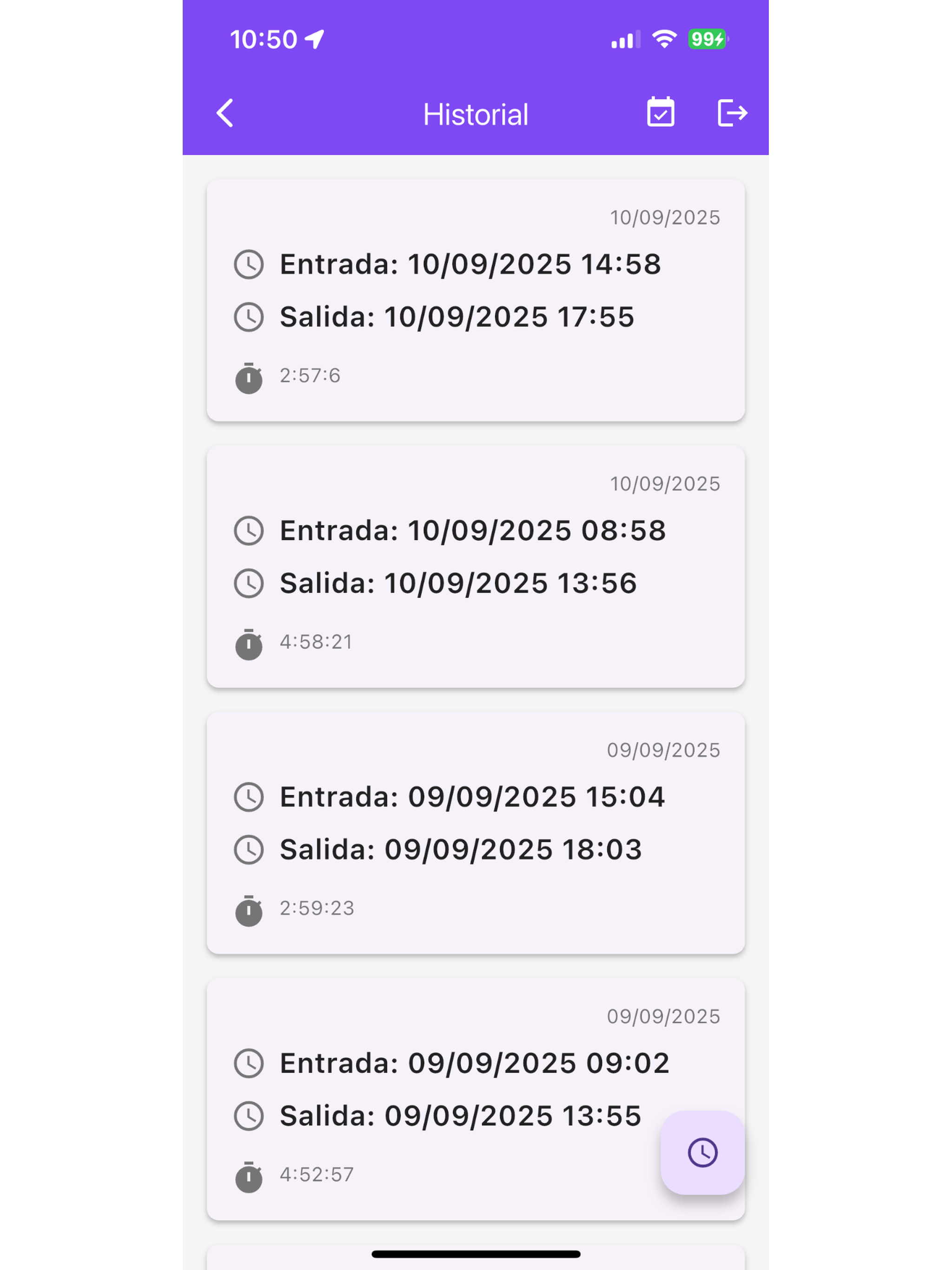The width and height of the screenshot is (952, 1270).
Task: Tap the Historial title
Action: click(x=476, y=114)
